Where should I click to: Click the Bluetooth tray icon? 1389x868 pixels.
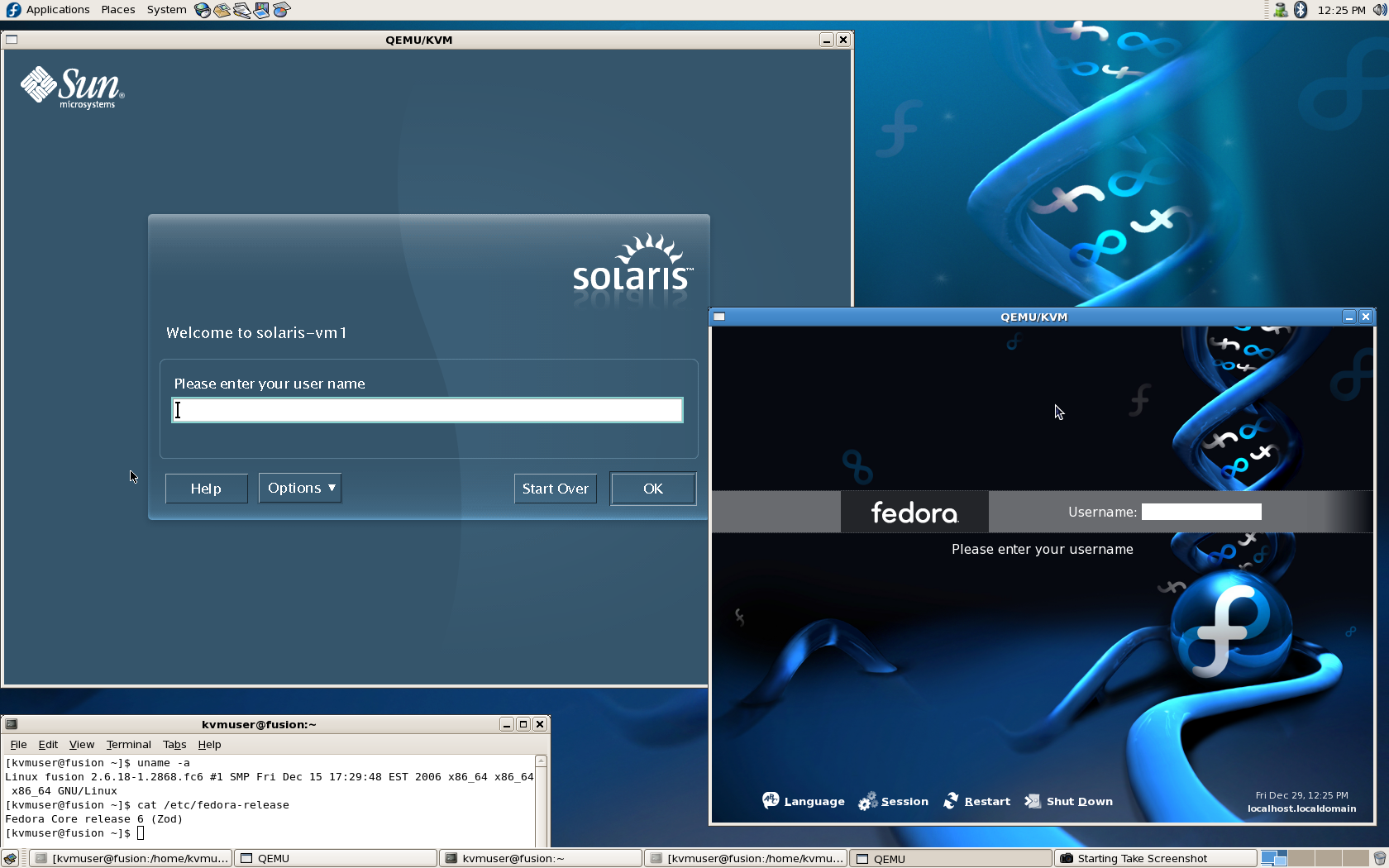1301,10
